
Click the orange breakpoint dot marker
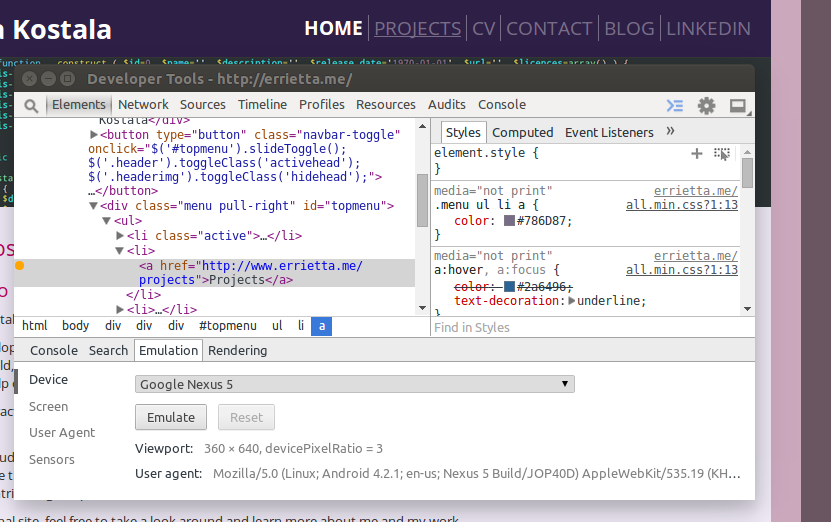(19, 265)
